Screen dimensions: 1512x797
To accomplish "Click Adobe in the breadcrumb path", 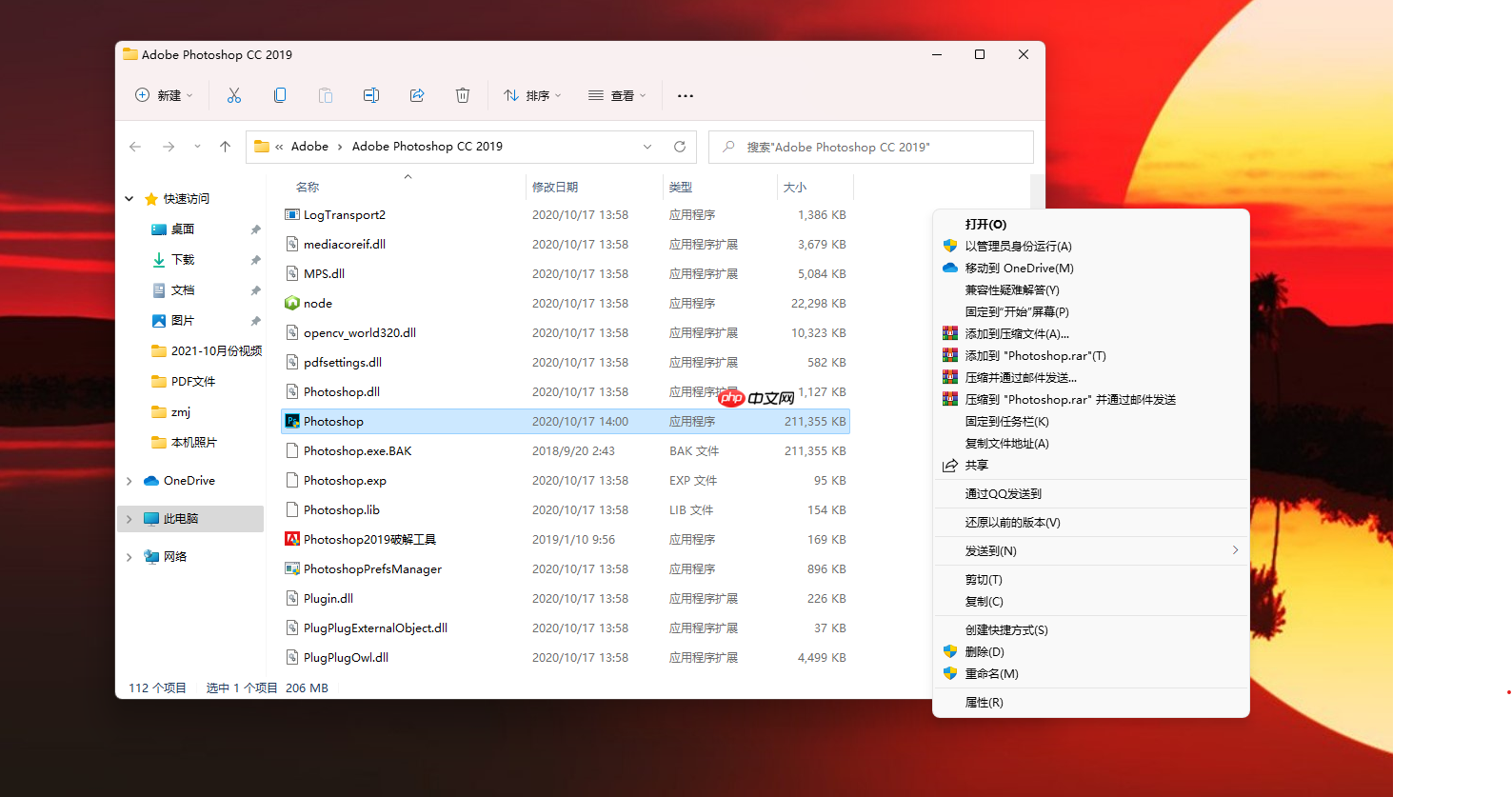I will tap(309, 147).
